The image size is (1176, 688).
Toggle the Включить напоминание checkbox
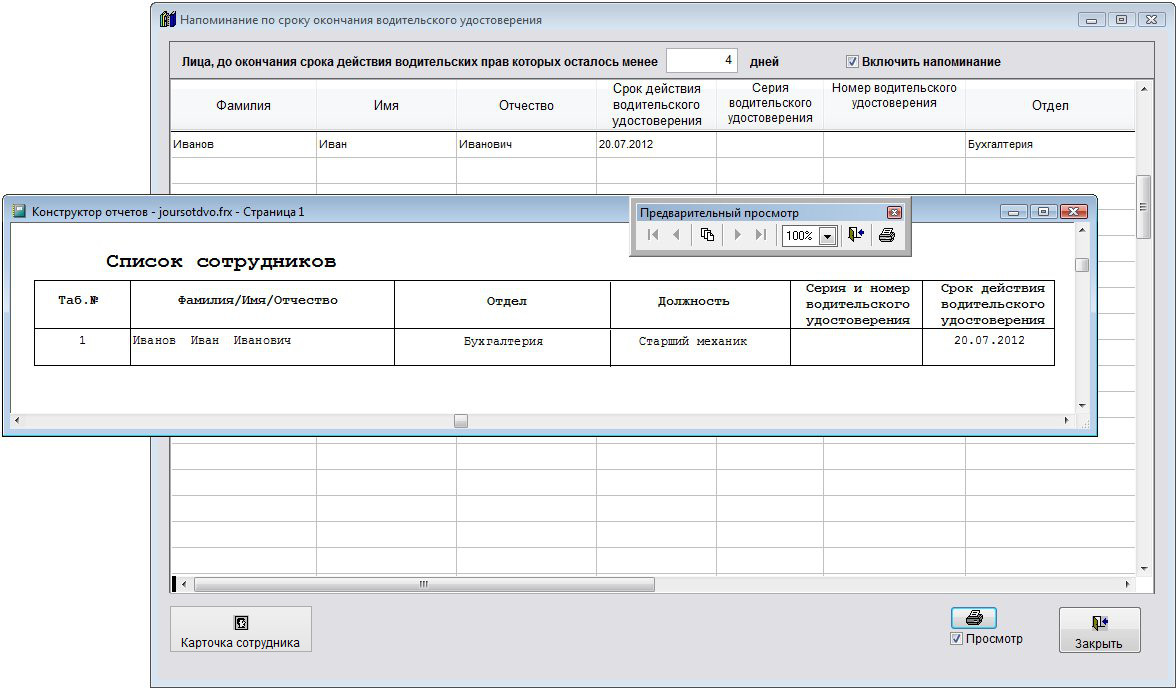[x=852, y=62]
